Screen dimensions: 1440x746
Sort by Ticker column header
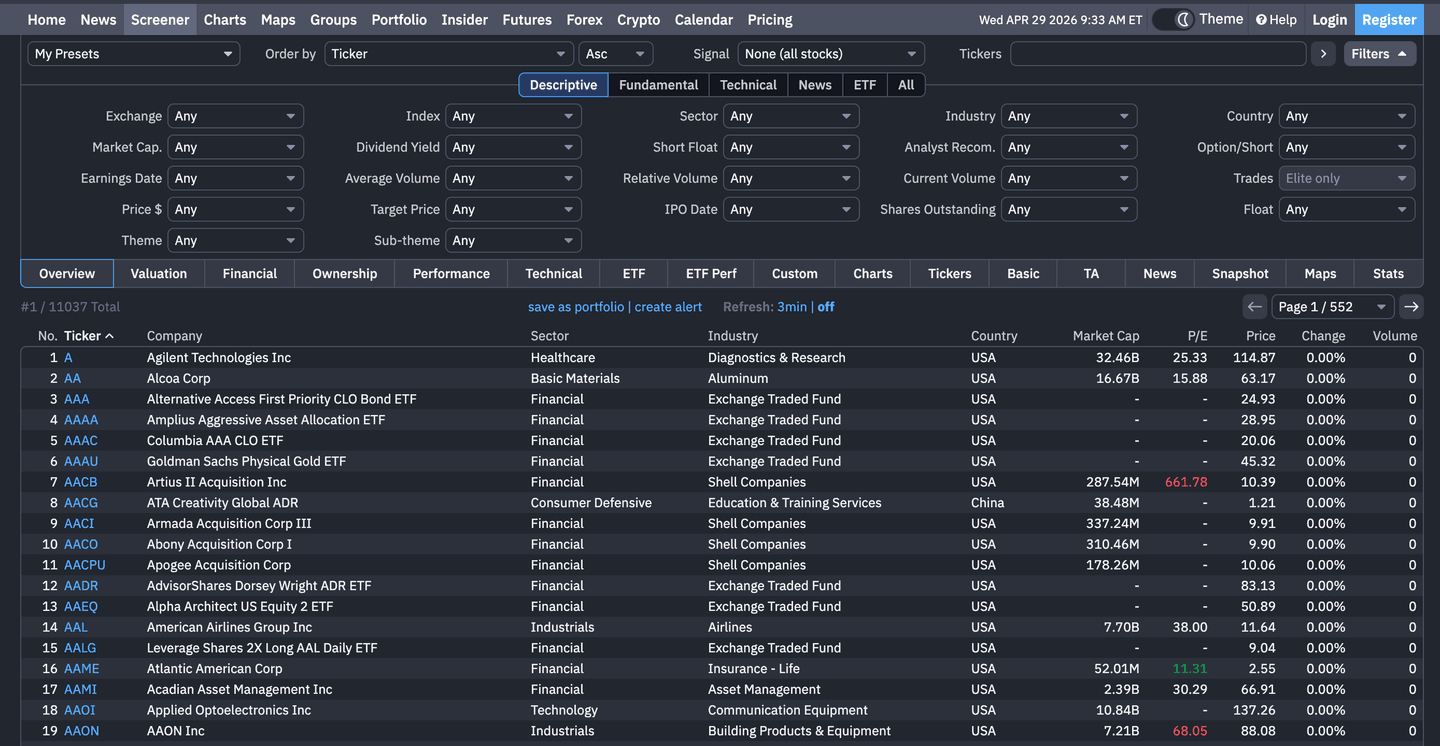click(x=89, y=336)
